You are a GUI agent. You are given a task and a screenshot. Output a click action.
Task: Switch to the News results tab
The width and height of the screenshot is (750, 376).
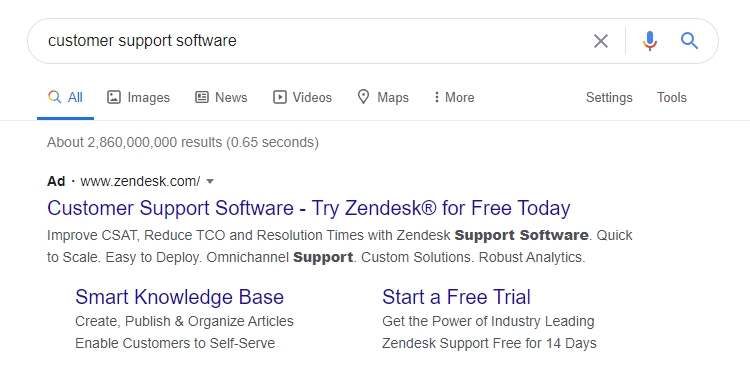coord(221,97)
